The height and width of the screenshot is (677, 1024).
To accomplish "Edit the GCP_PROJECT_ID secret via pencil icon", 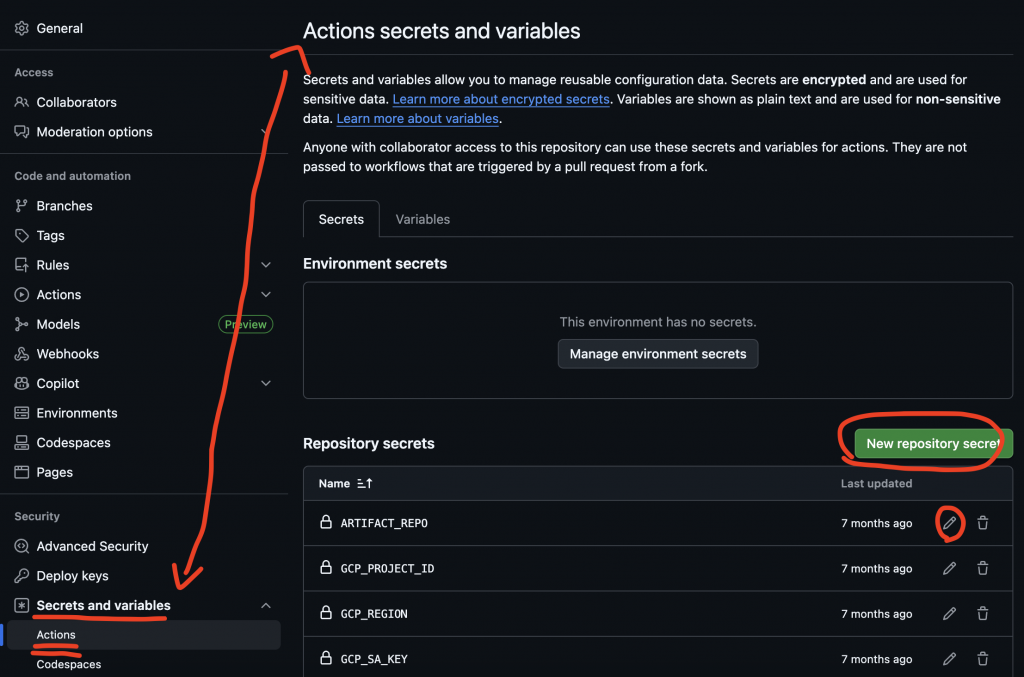I will pos(949,568).
